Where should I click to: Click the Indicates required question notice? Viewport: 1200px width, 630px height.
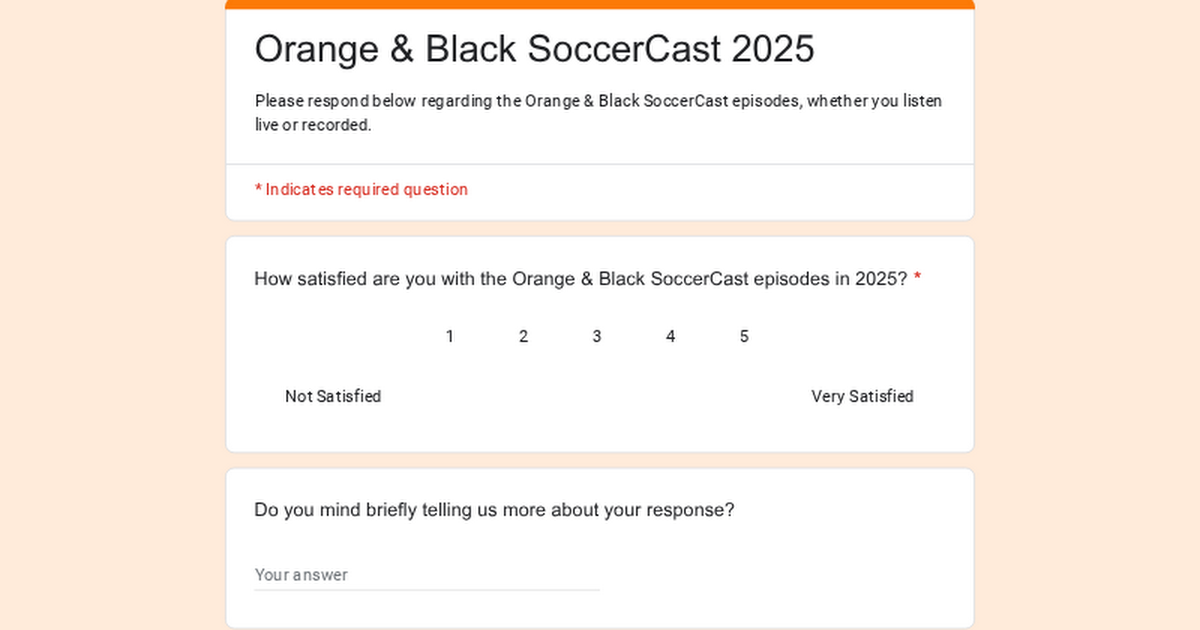tap(361, 189)
